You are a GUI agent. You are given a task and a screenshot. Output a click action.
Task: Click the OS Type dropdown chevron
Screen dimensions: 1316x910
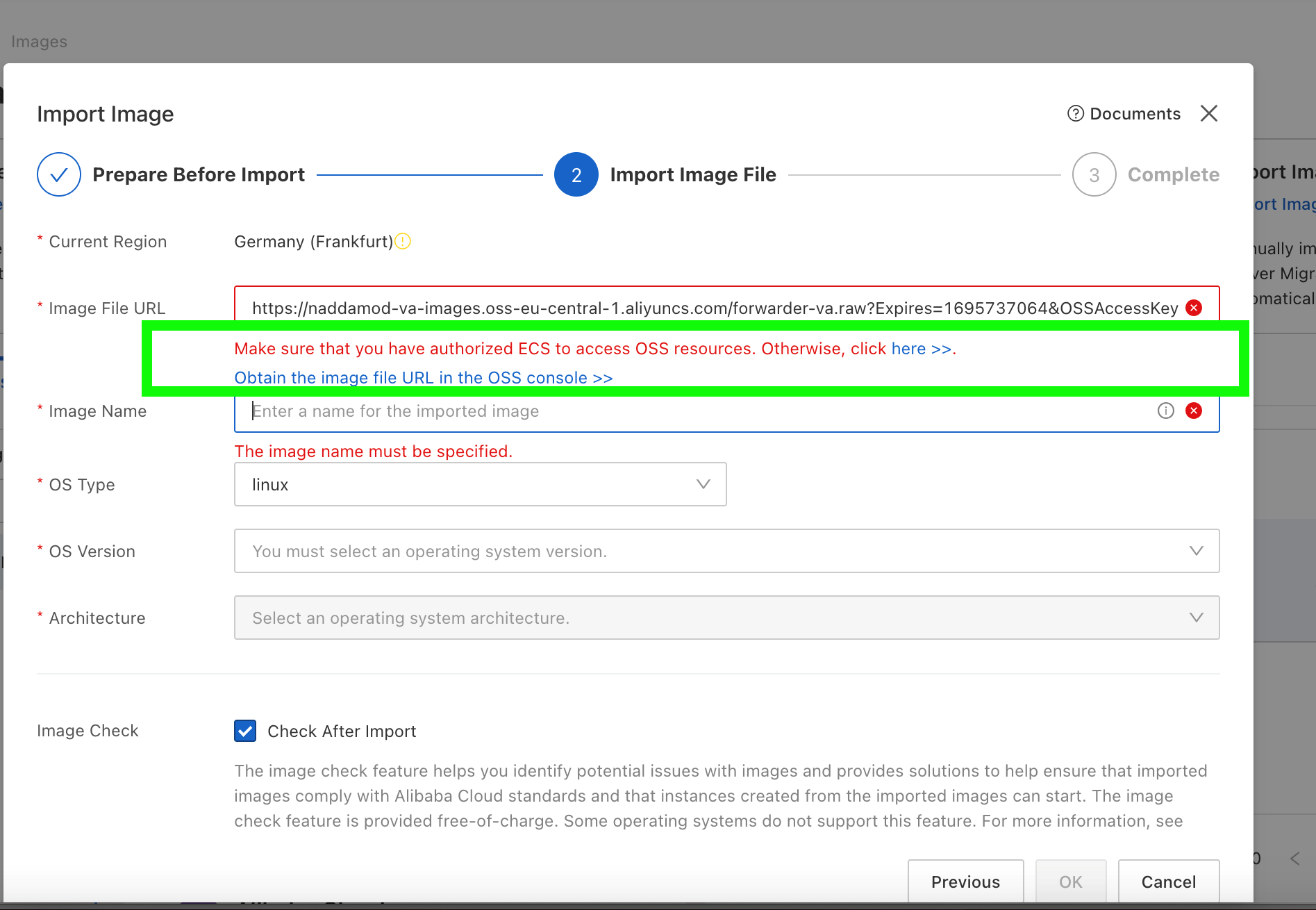pos(703,484)
